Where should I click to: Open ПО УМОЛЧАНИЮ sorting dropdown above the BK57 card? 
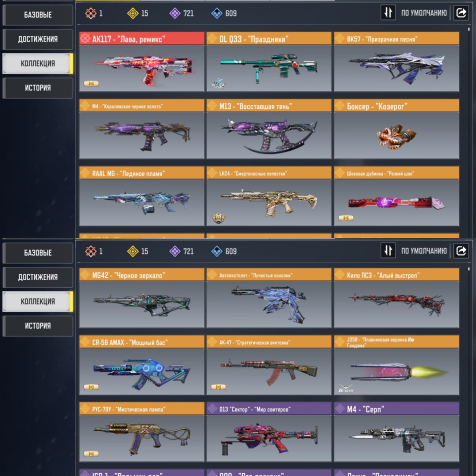tap(424, 13)
